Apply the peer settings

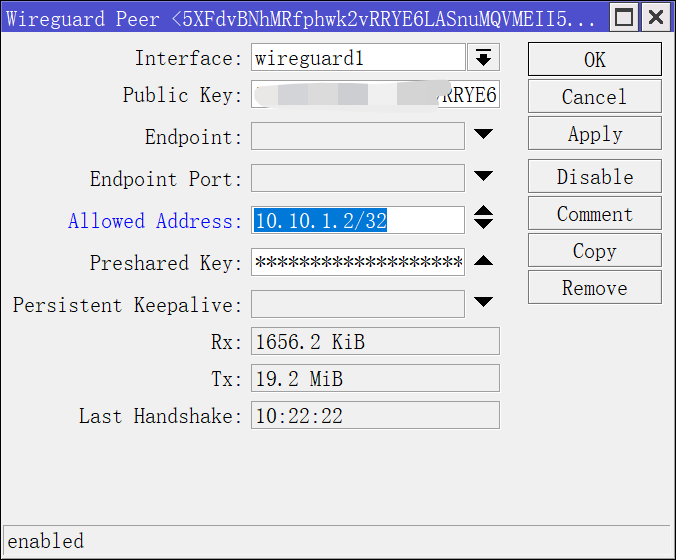pos(594,134)
